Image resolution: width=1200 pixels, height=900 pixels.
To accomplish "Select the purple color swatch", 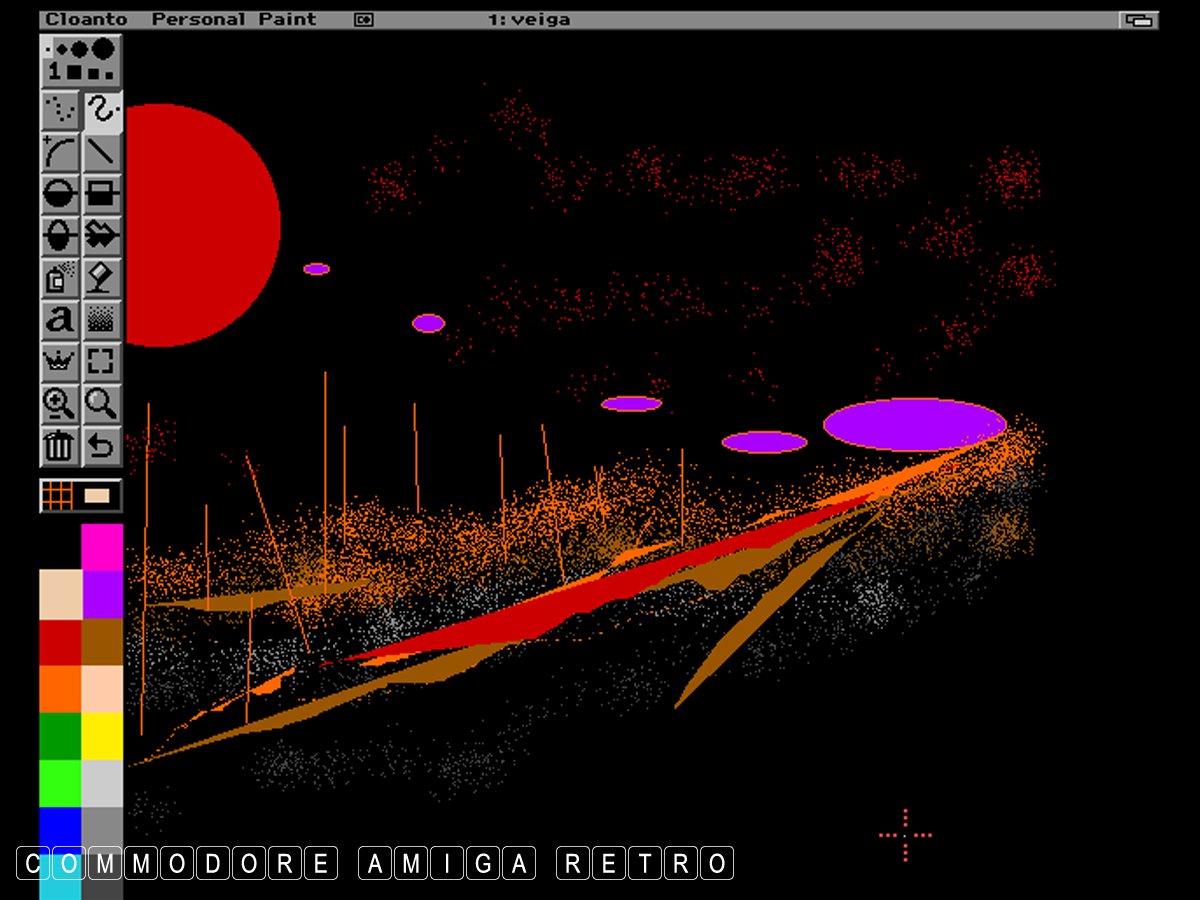I will point(102,594).
